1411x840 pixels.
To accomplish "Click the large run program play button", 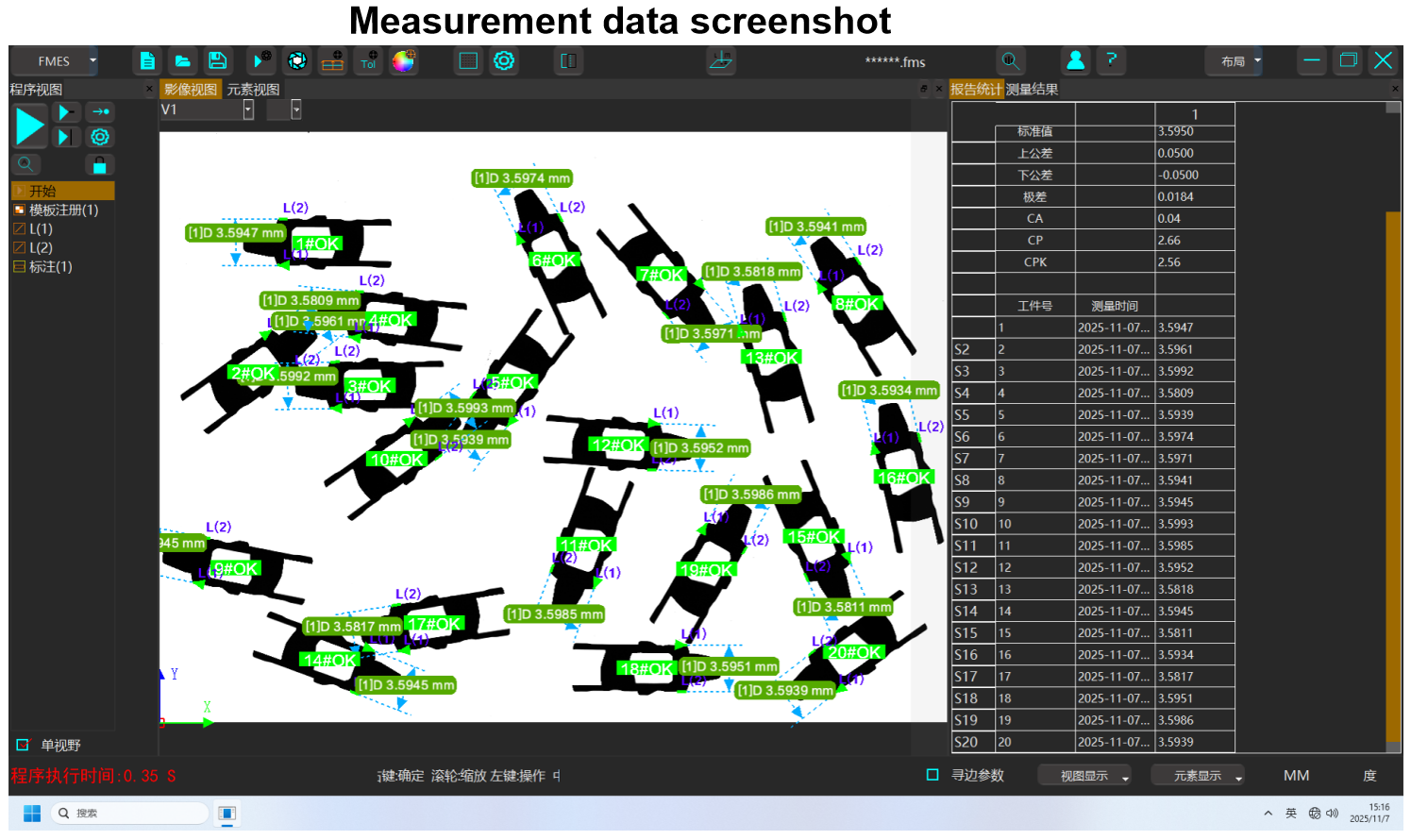I will [30, 126].
